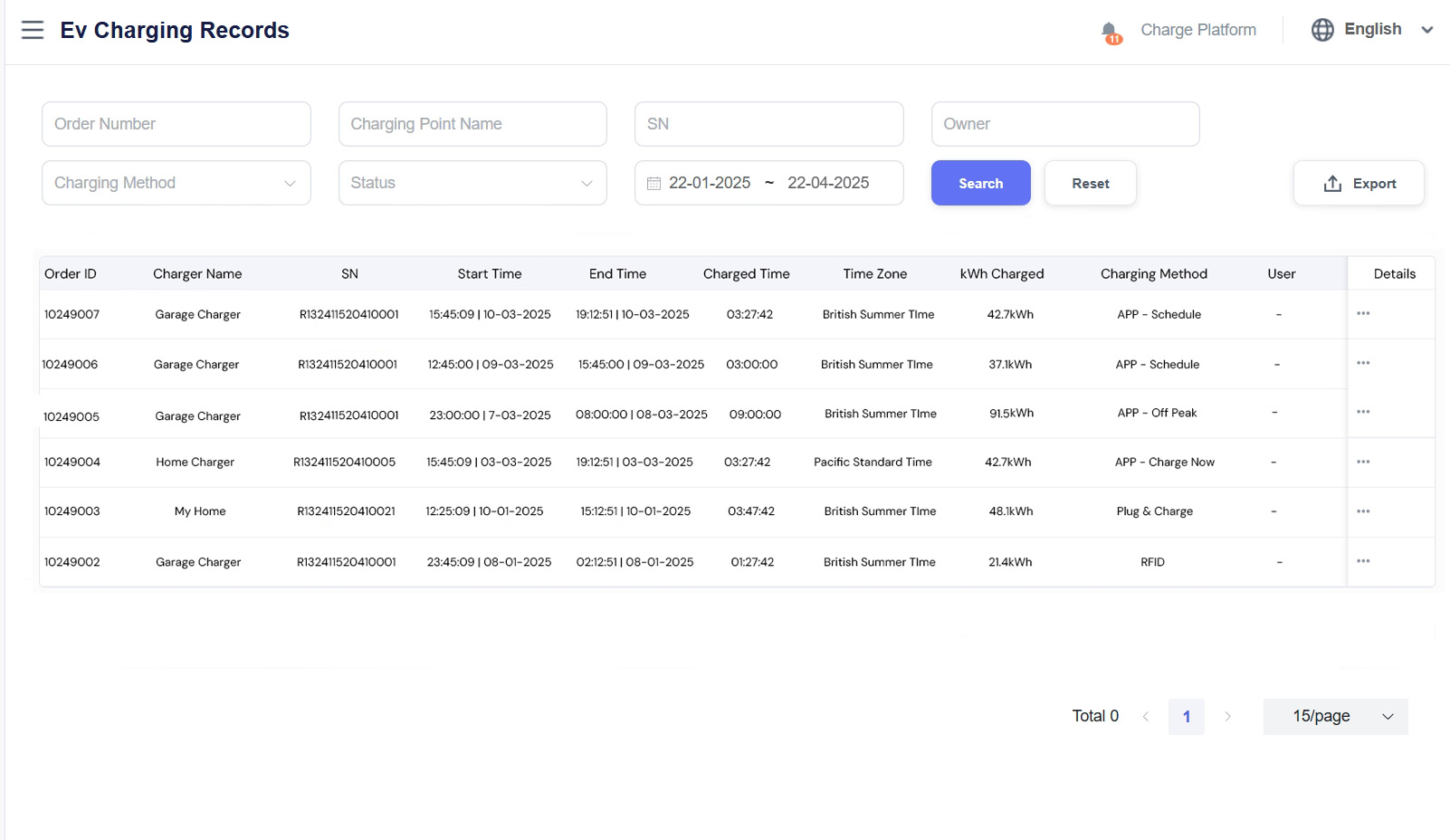Viewport: 1450px width, 840px height.
Task: Focus the Order Number input field
Action: click(176, 124)
